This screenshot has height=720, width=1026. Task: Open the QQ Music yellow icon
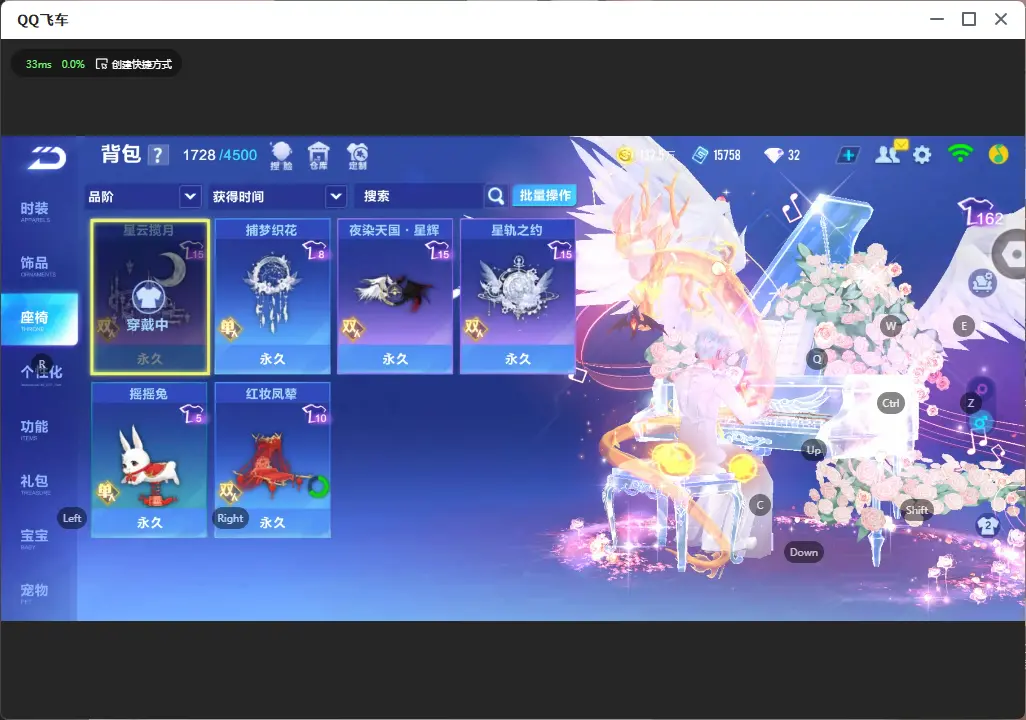998,155
